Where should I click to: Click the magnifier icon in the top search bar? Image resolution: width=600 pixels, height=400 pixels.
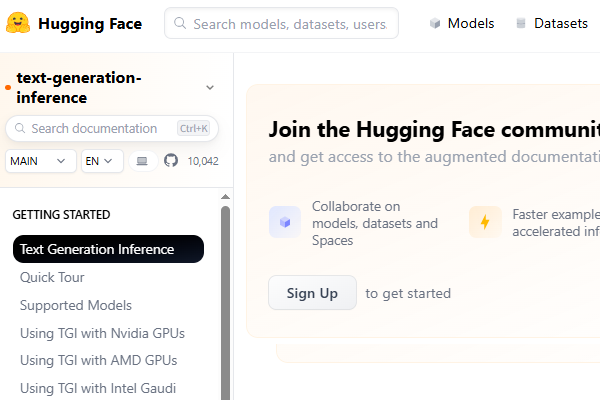[180, 23]
